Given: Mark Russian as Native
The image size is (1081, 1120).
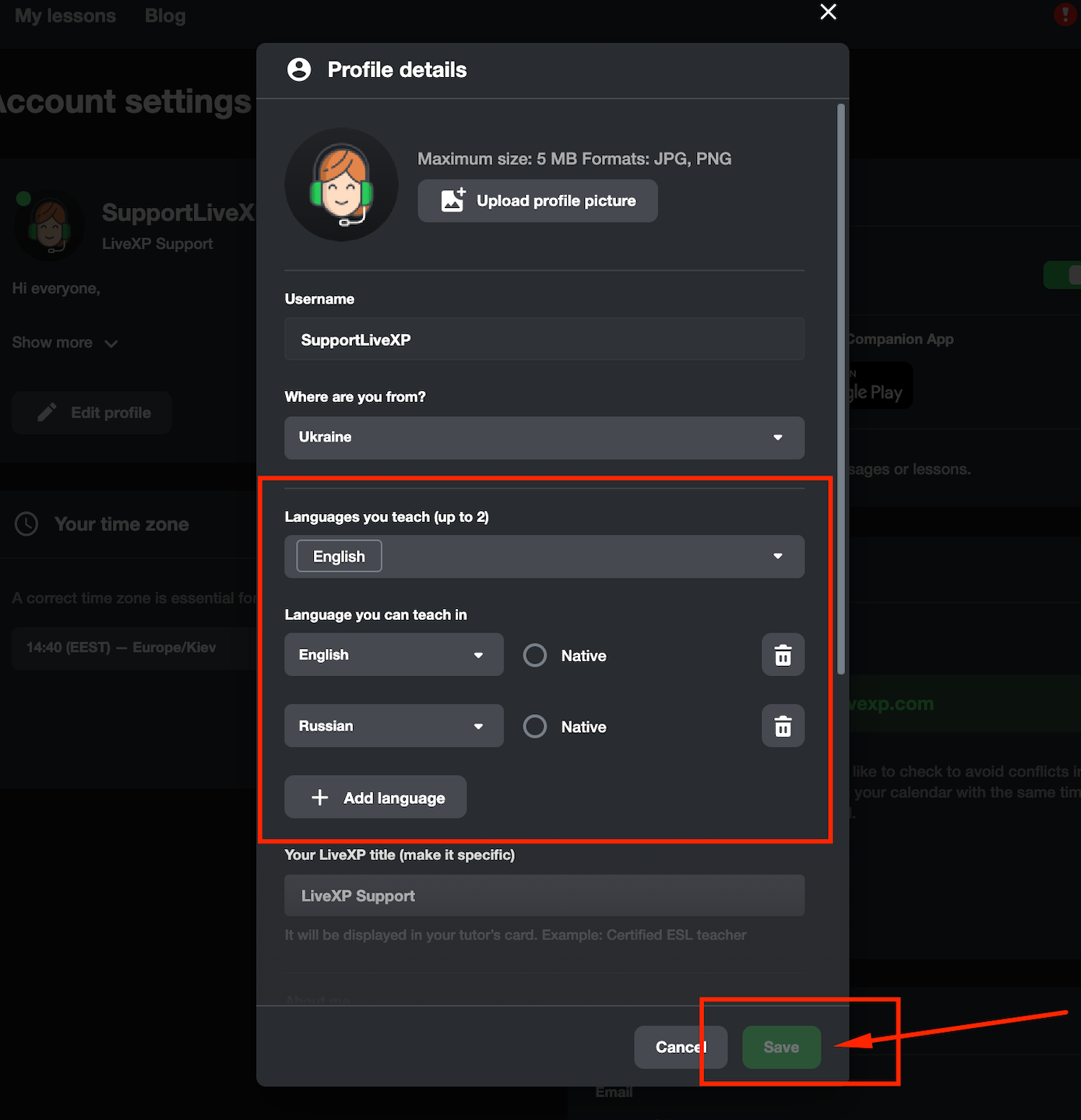Looking at the screenshot, I should tap(535, 727).
